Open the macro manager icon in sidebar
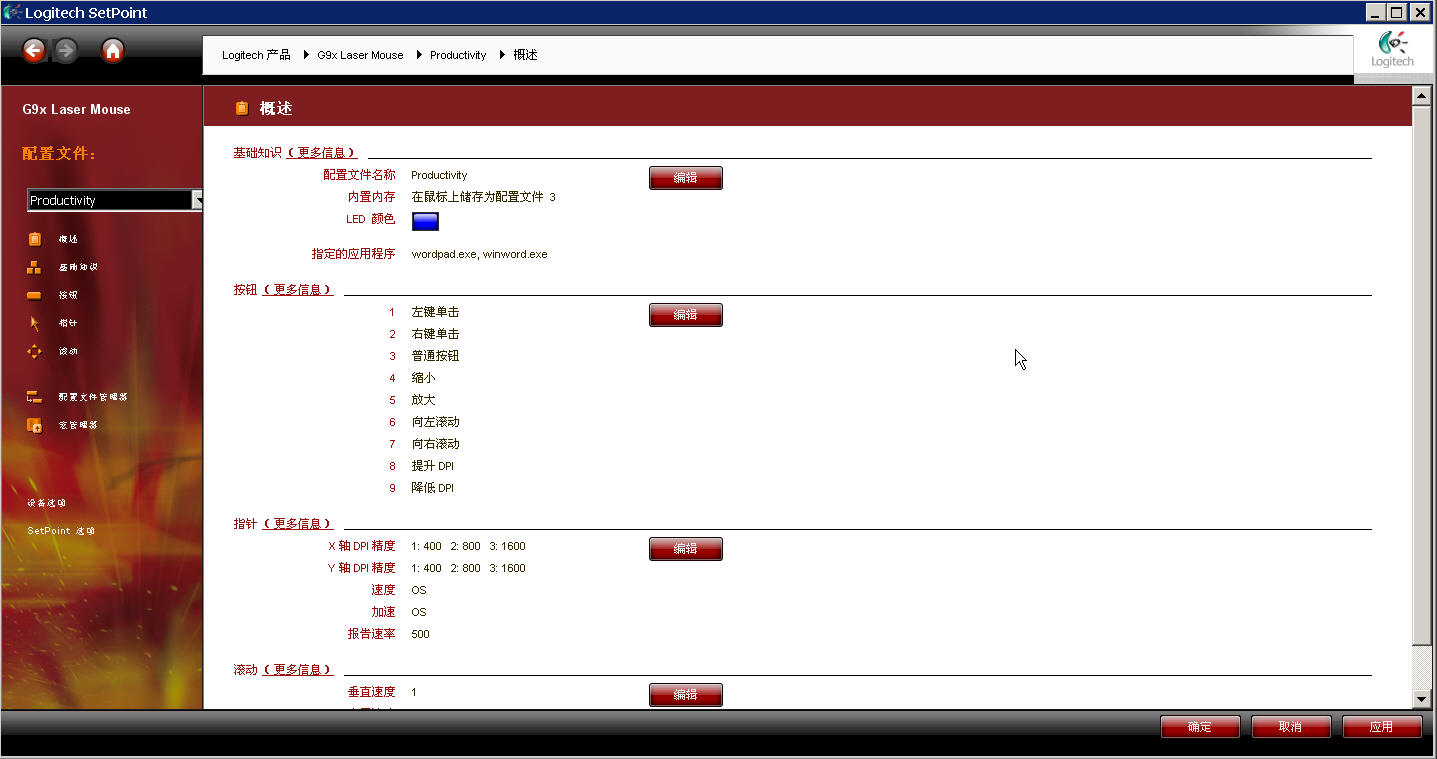This screenshot has width=1437, height=759. [x=35, y=425]
